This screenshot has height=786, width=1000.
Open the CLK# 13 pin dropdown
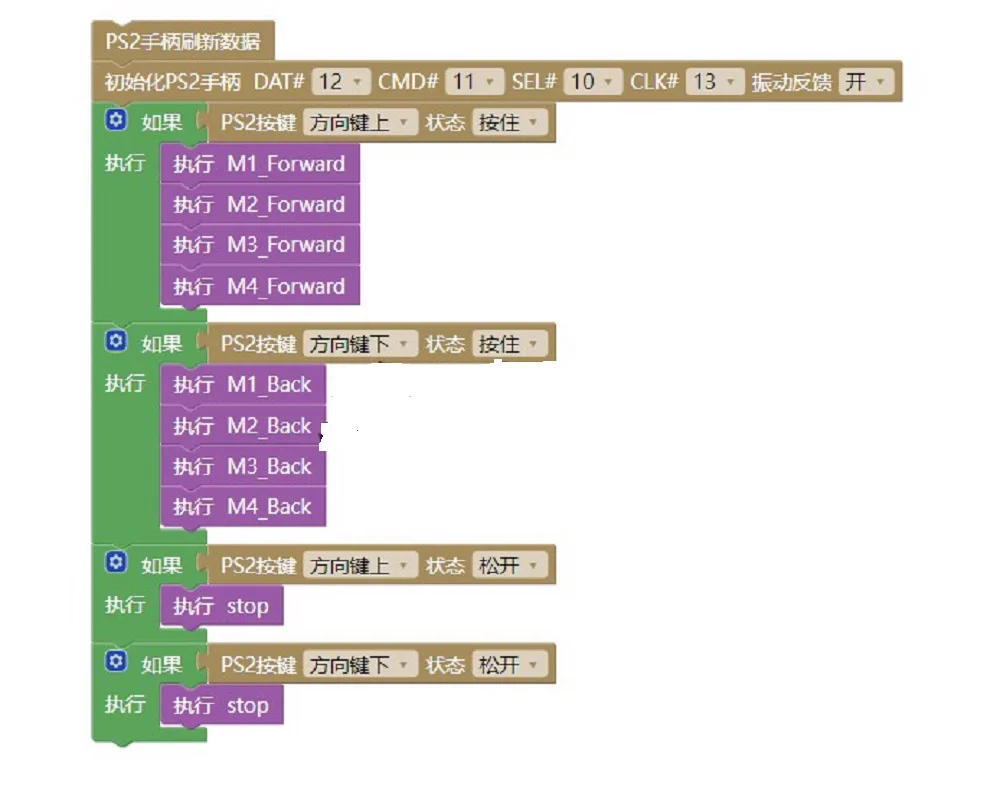(x=715, y=82)
